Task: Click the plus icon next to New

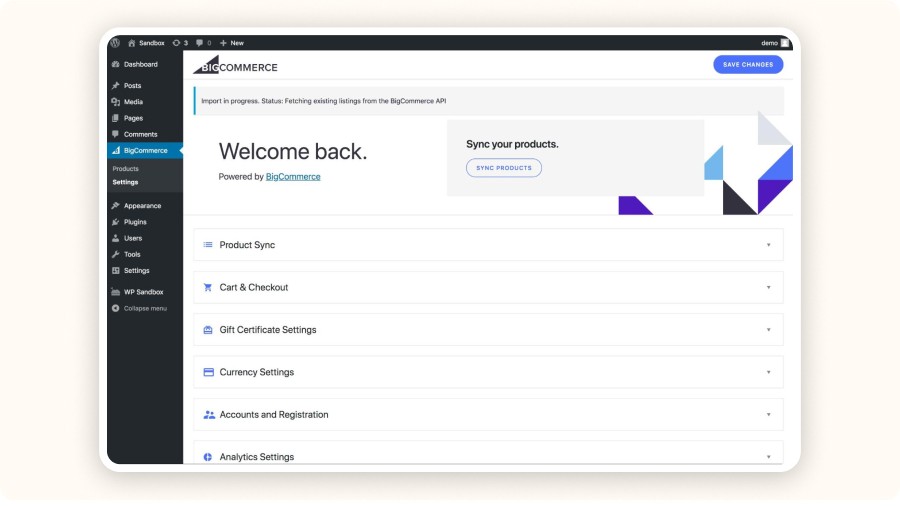Action: [x=223, y=43]
